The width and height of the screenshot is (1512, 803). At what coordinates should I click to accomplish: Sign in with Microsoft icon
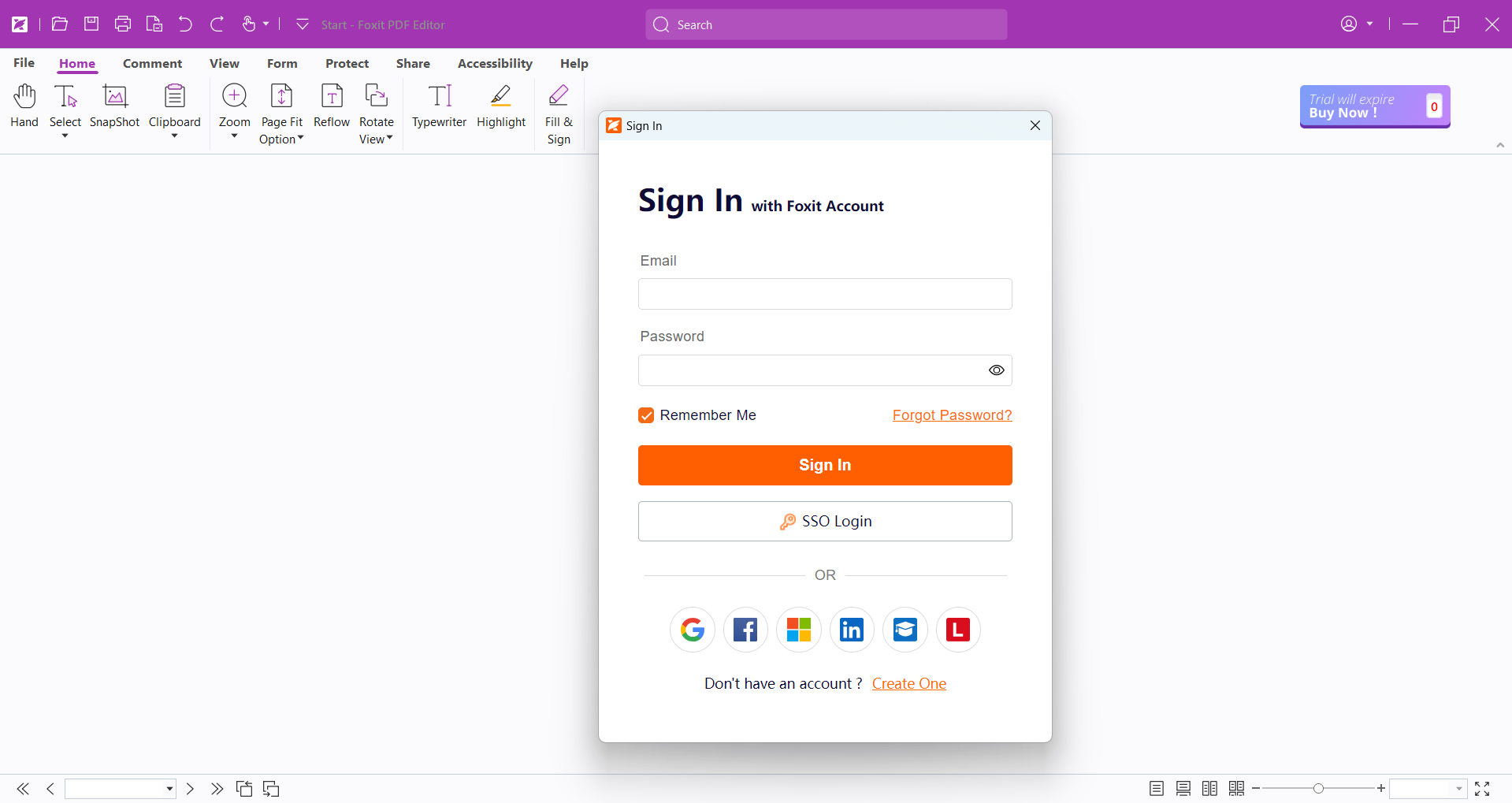tap(799, 630)
